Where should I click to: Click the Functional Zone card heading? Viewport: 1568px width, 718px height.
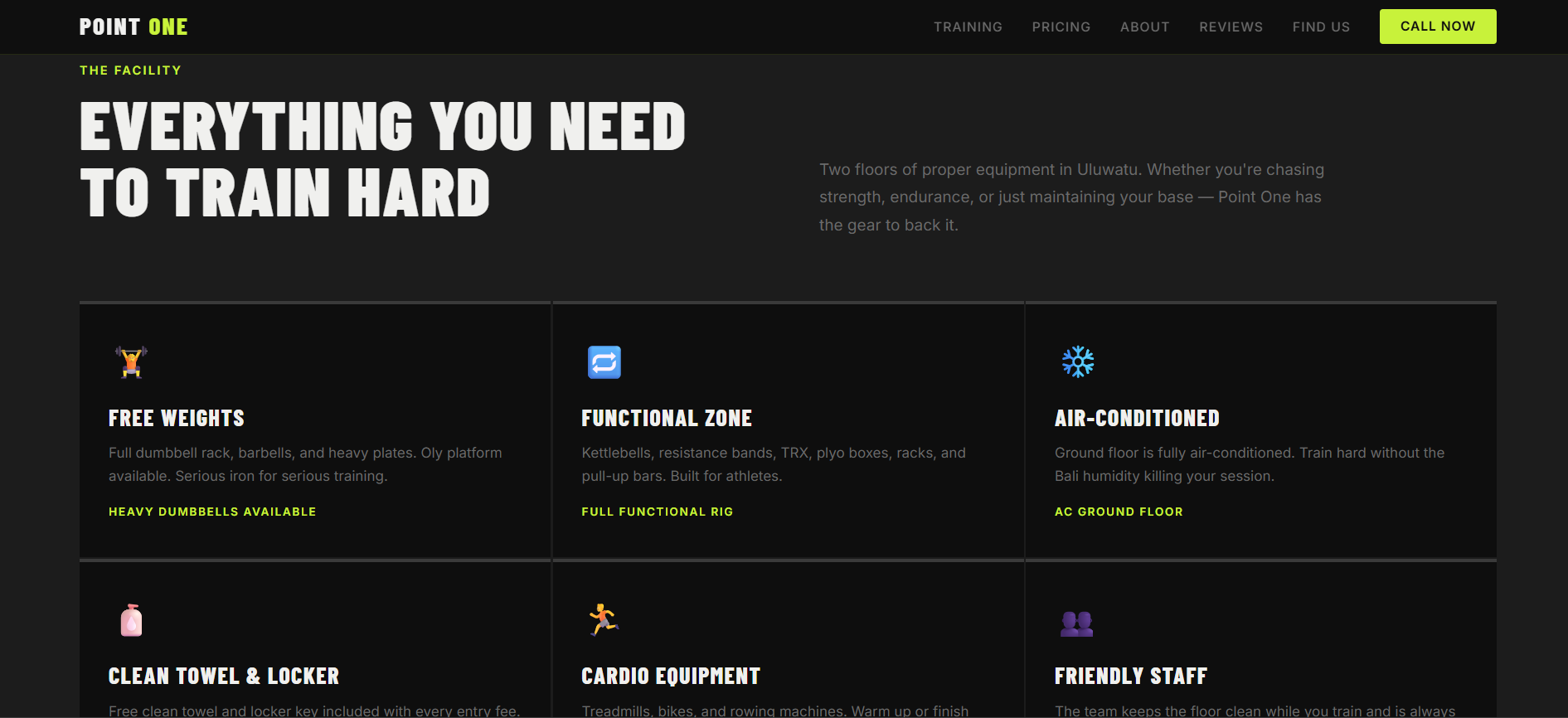(667, 418)
